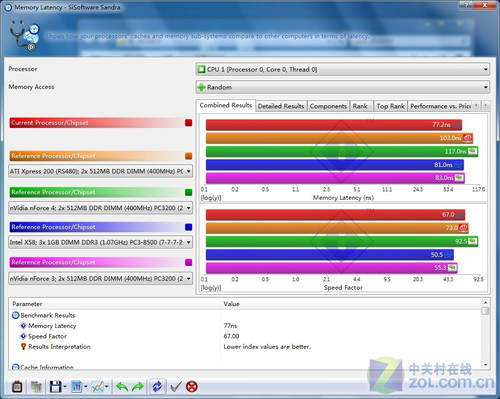Open the Memory Access Random dropdown
500x399 pixels.
coord(343,87)
